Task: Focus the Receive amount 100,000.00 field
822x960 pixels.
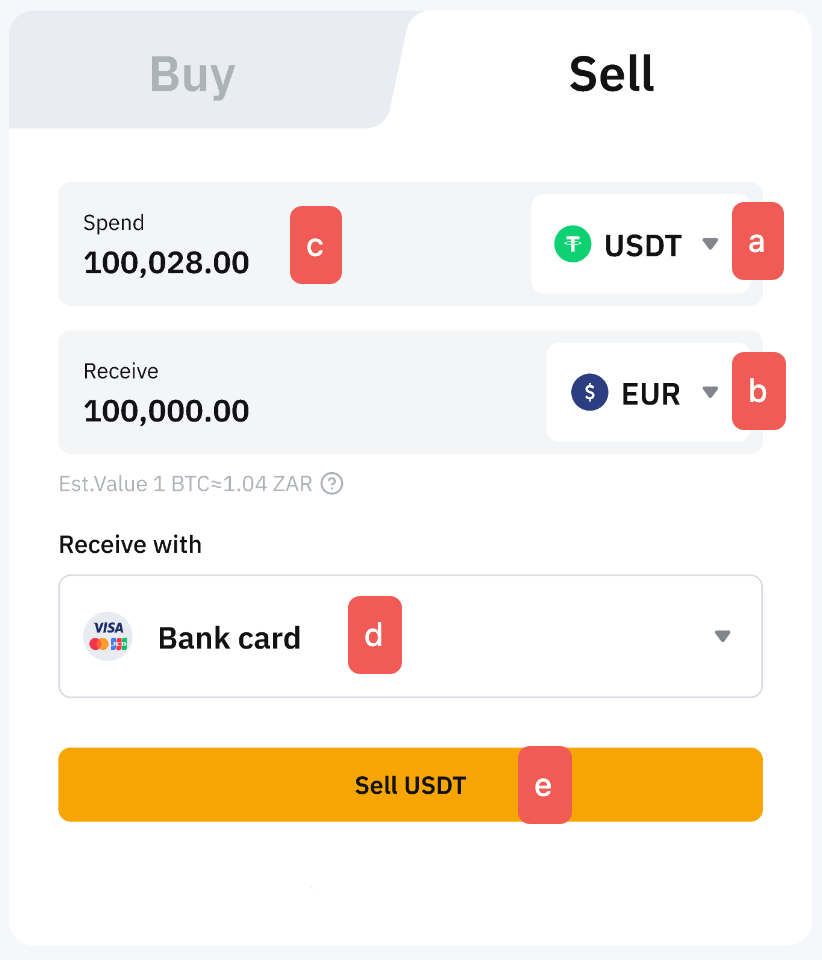Action: (x=167, y=411)
